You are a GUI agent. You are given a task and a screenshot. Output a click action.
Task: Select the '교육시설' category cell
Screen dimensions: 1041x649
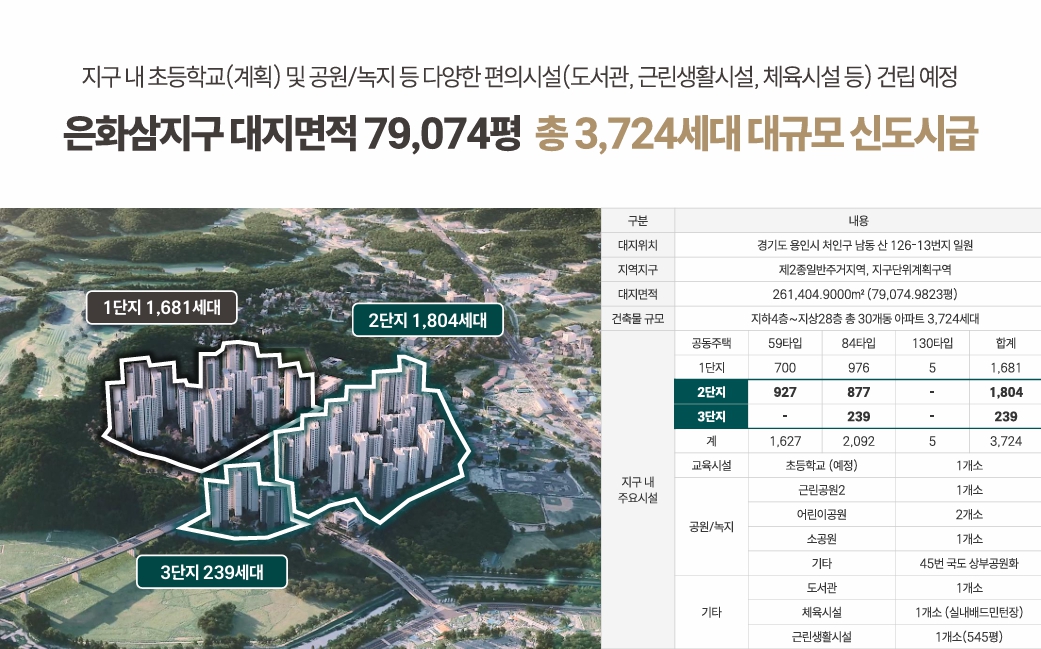pyautogui.click(x=711, y=466)
